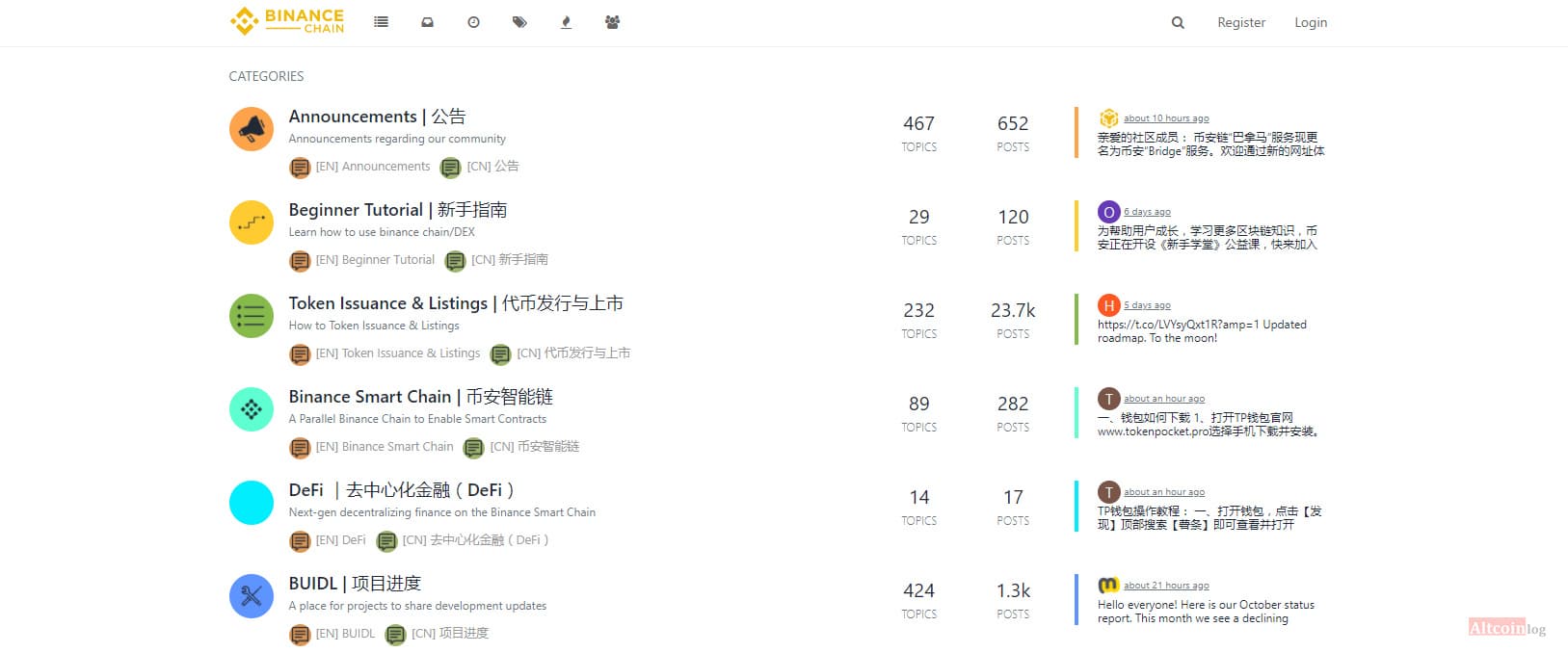Click the Announcements latest poster avatar
The image size is (1568, 653).
(1108, 118)
